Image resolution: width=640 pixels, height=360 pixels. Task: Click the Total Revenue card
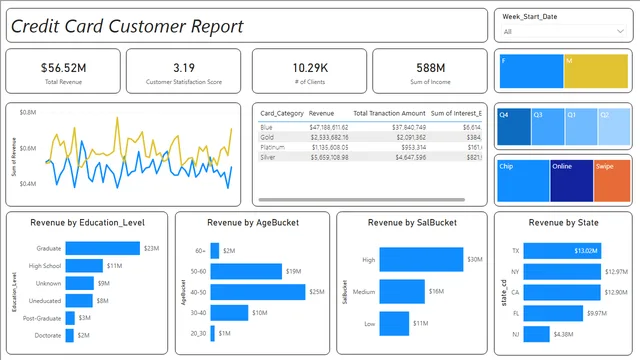(x=63, y=71)
